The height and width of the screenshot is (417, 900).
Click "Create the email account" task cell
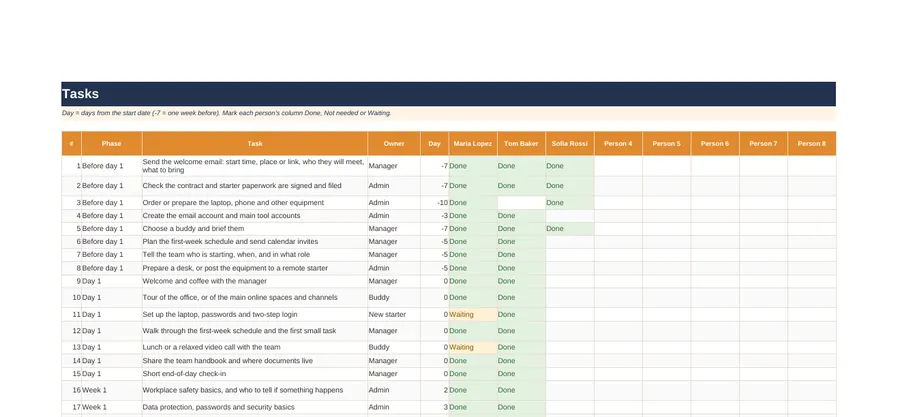[x=255, y=216]
